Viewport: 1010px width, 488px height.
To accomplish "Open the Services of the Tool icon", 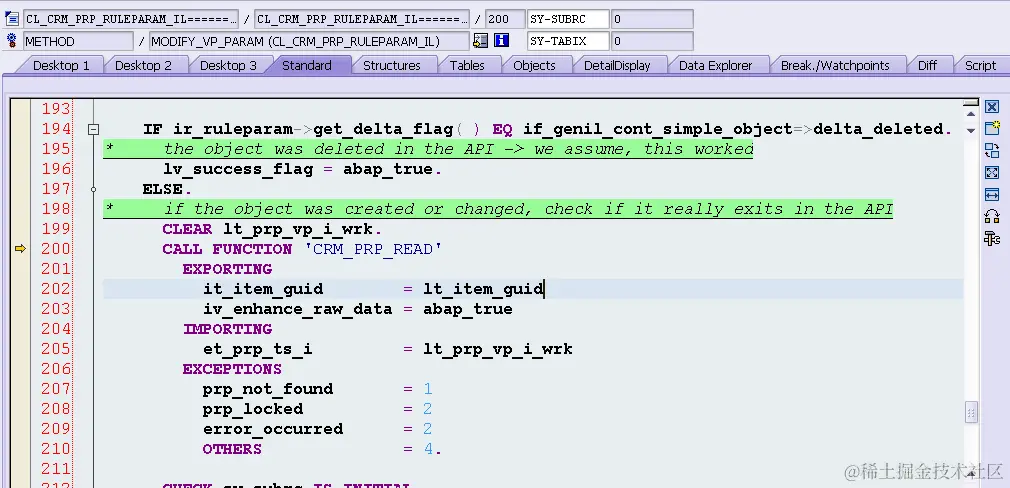I will 992,238.
